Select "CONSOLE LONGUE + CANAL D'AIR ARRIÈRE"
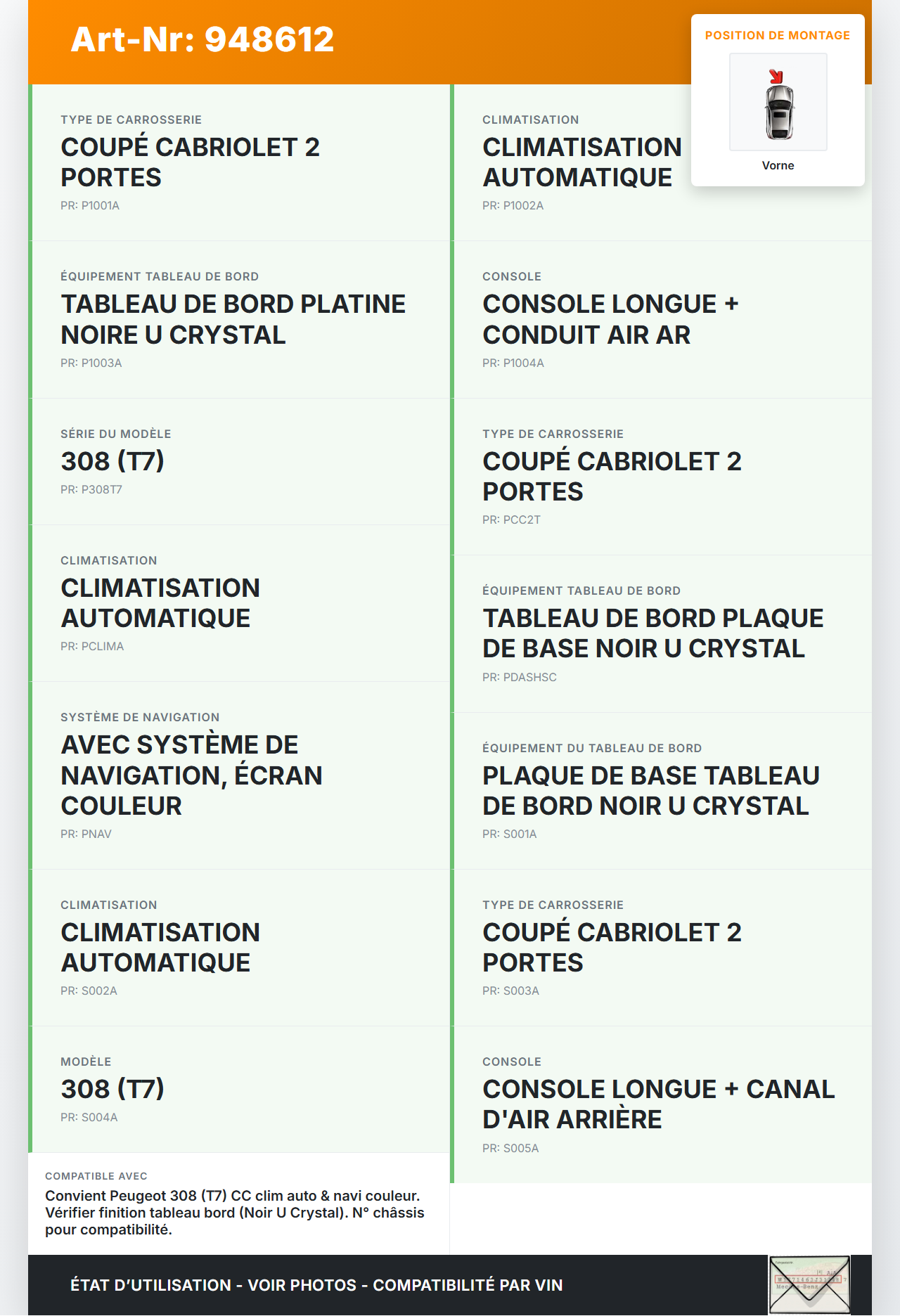This screenshot has height=1316, width=900. click(x=658, y=1104)
